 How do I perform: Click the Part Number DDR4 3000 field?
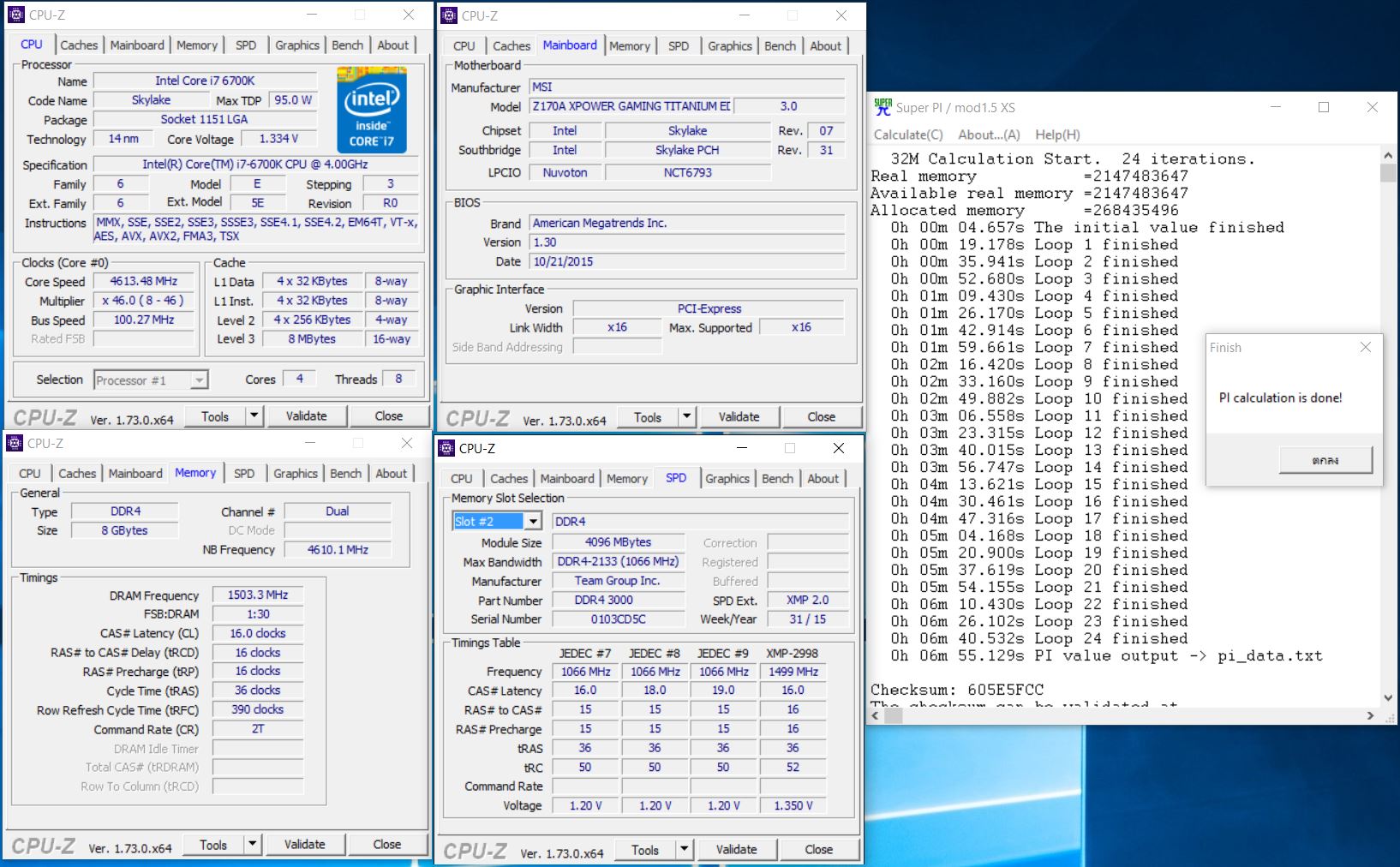(x=618, y=600)
